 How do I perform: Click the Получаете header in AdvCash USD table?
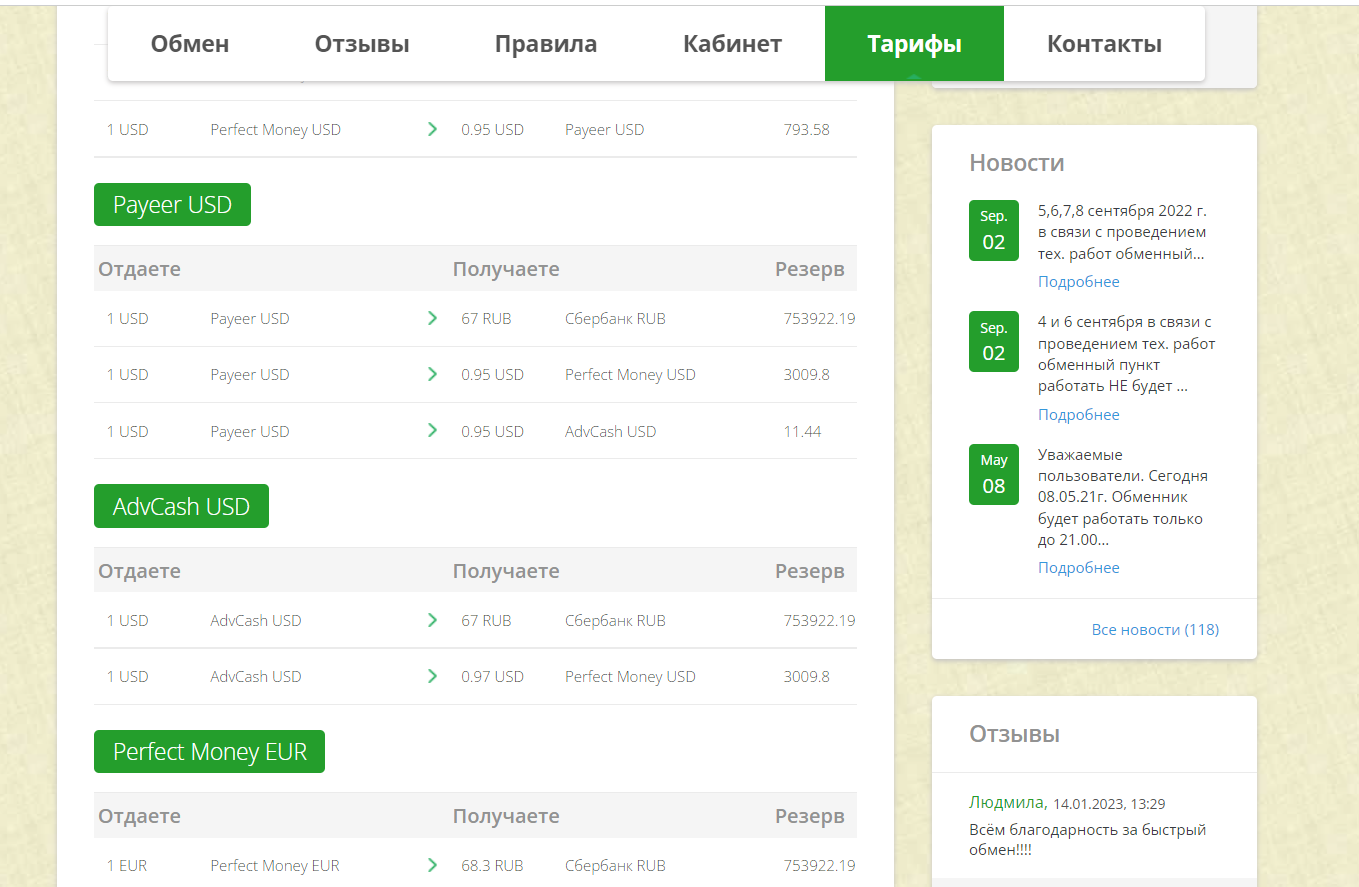tap(506, 571)
